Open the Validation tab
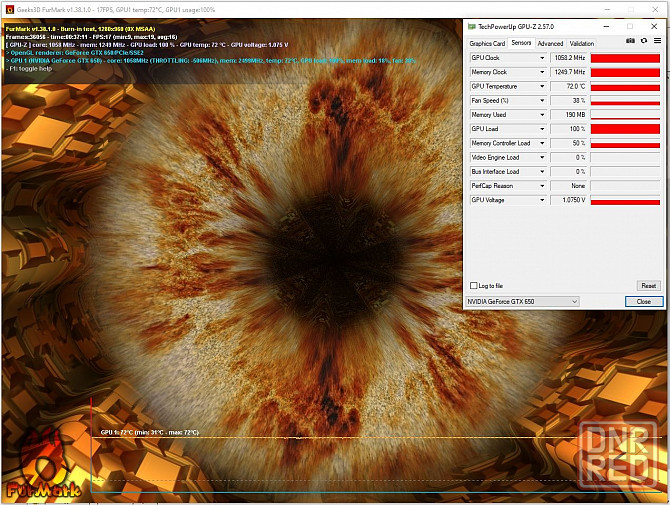670x505 pixels. (582, 44)
